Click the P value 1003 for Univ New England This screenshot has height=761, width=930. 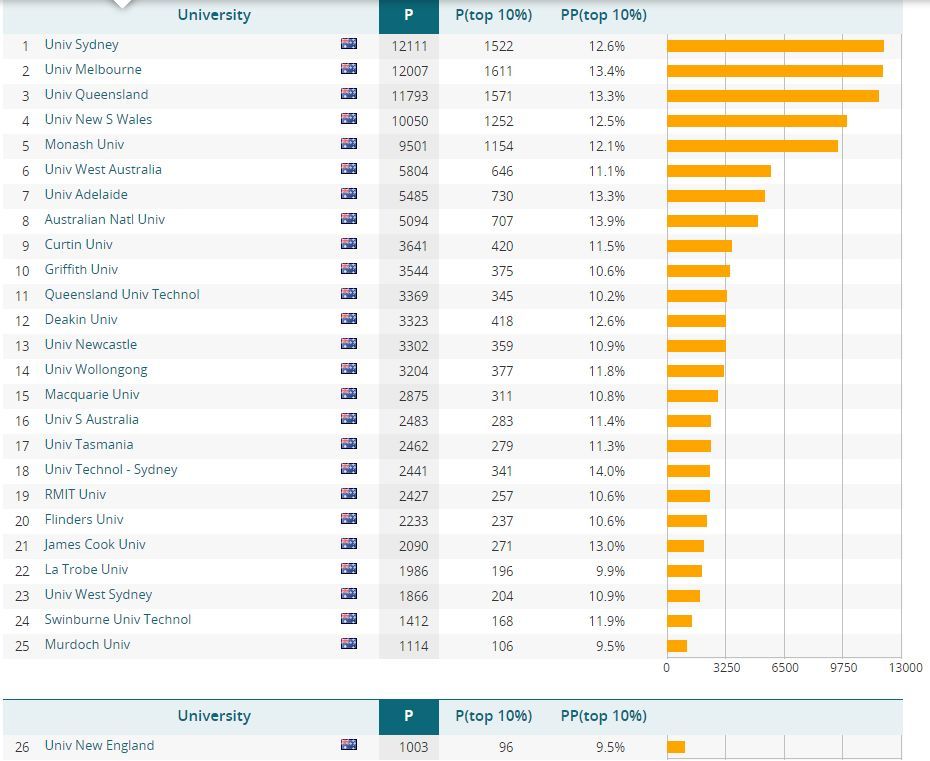coord(413,747)
